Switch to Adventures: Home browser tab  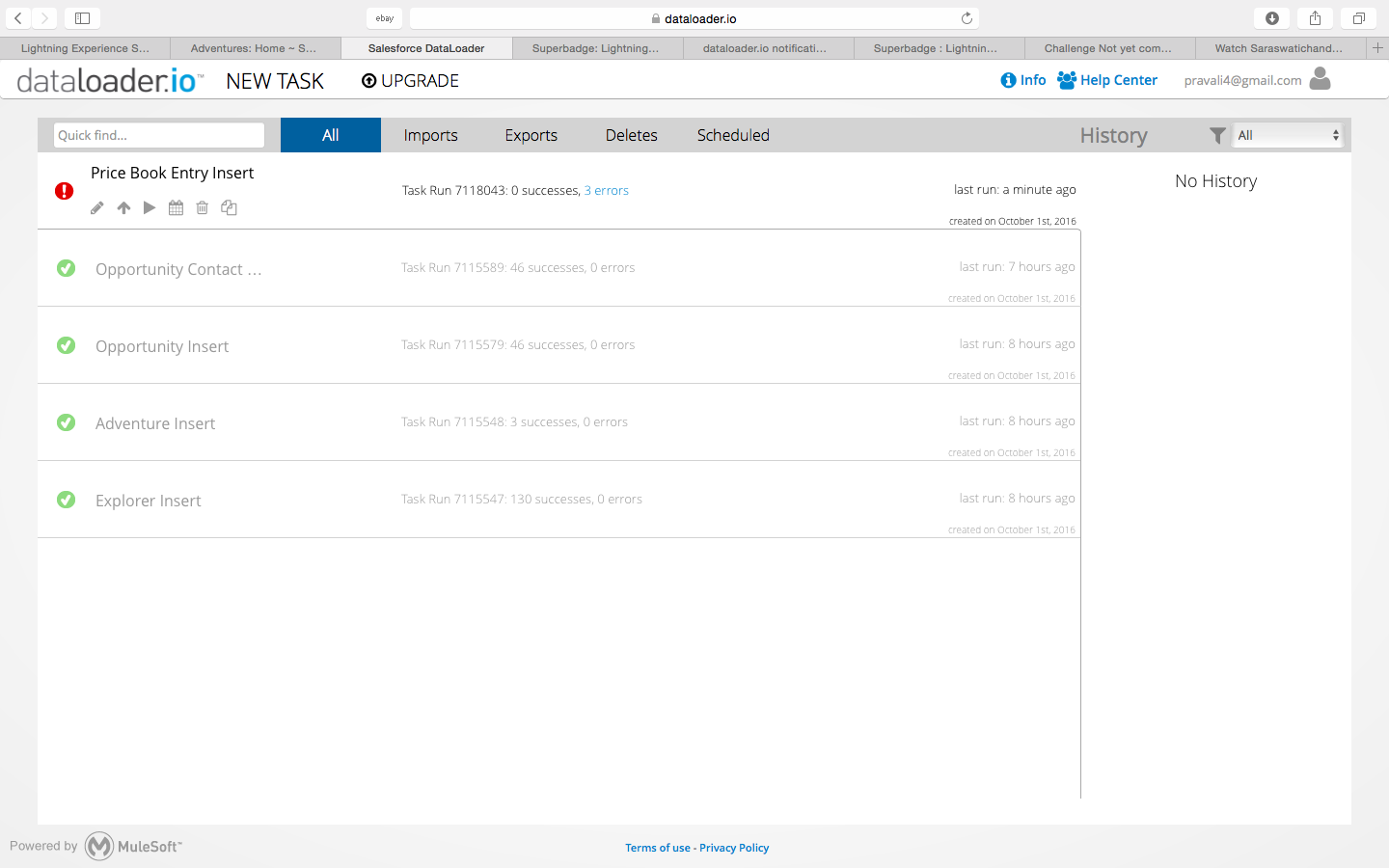256,48
